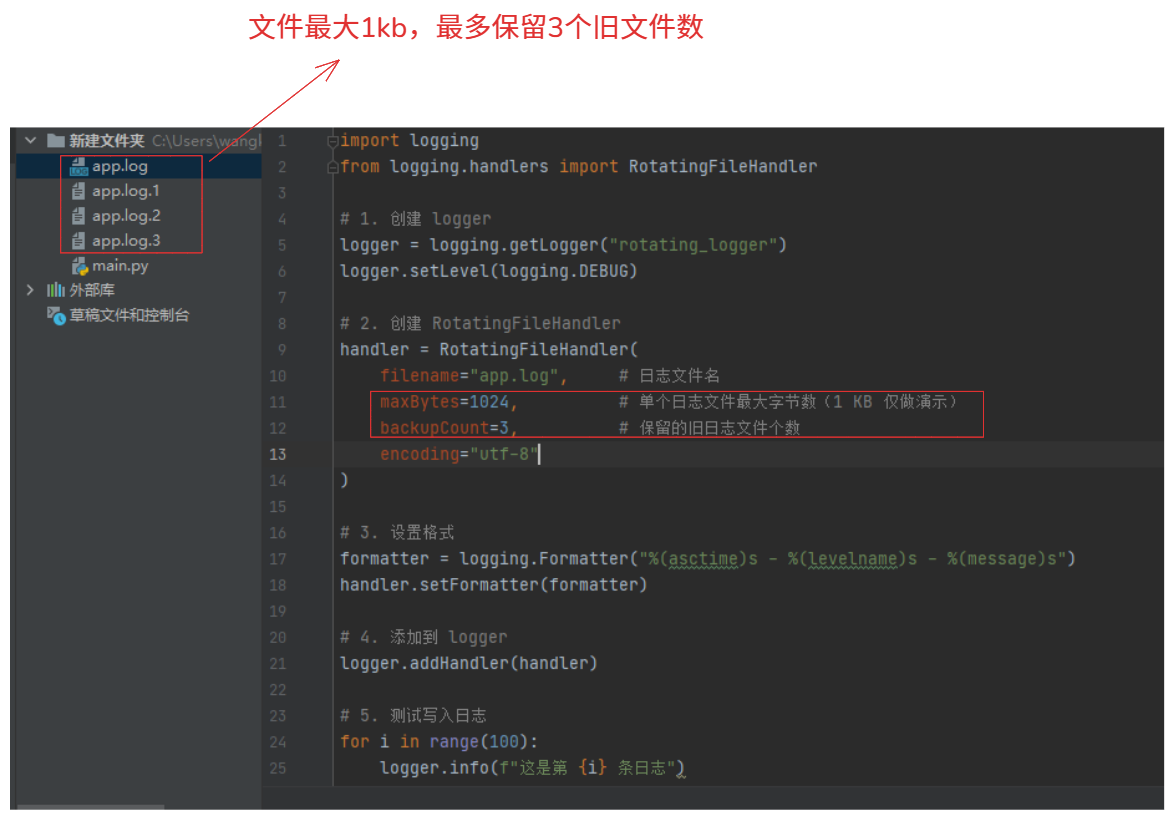The width and height of the screenshot is (1174, 819).
Task: Click the main.py Python file icon
Action: (79, 266)
